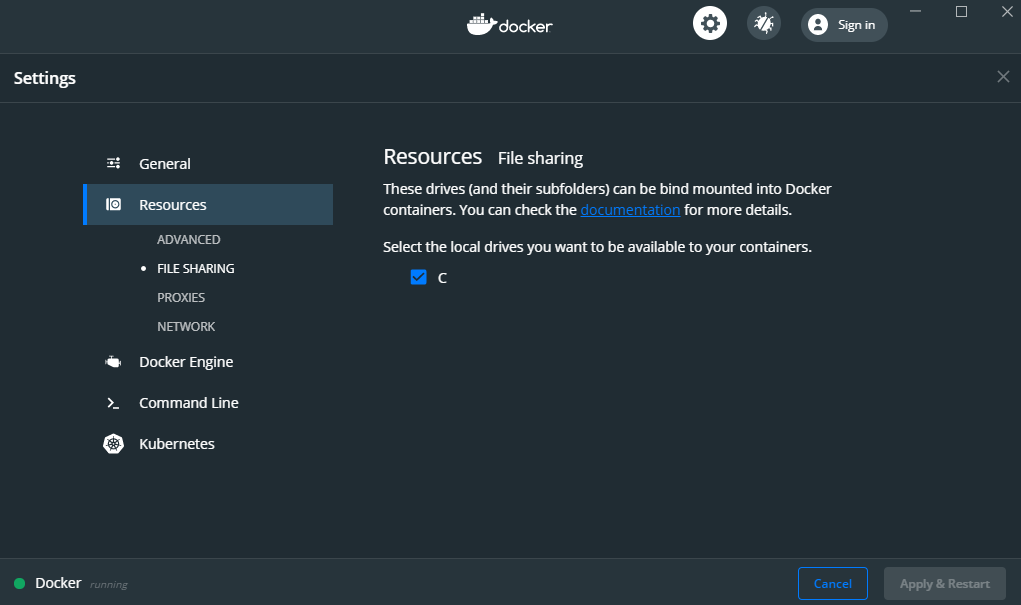Click the Apply & Restart button

(945, 584)
